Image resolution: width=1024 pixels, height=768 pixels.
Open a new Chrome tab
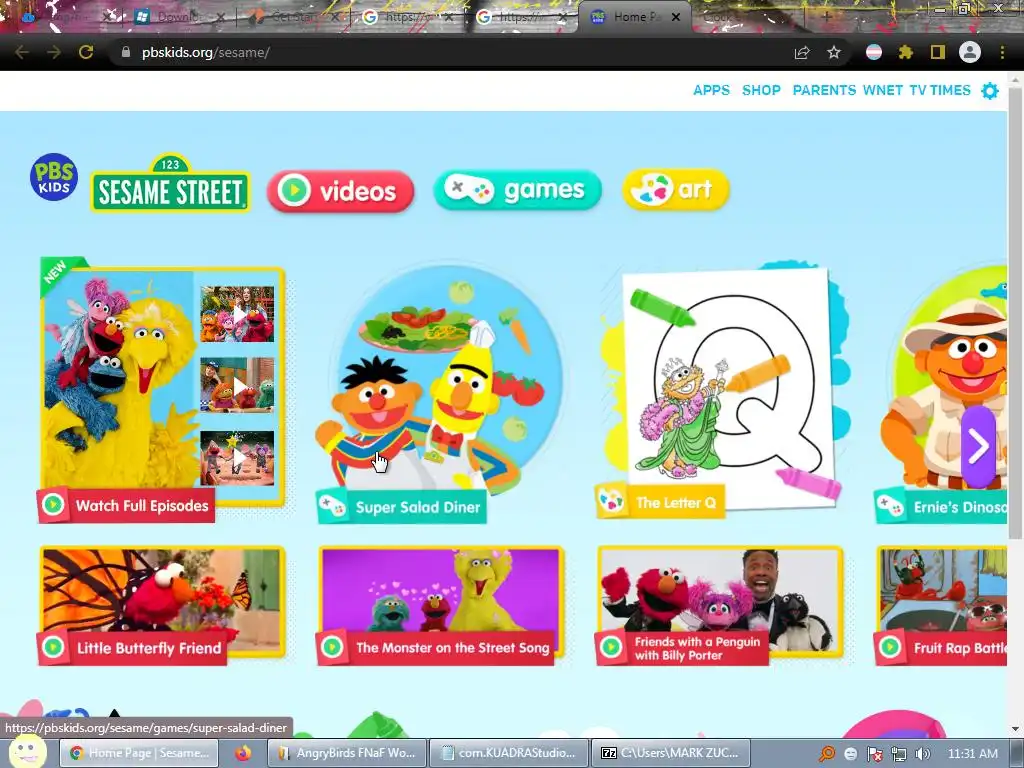[x=826, y=17]
